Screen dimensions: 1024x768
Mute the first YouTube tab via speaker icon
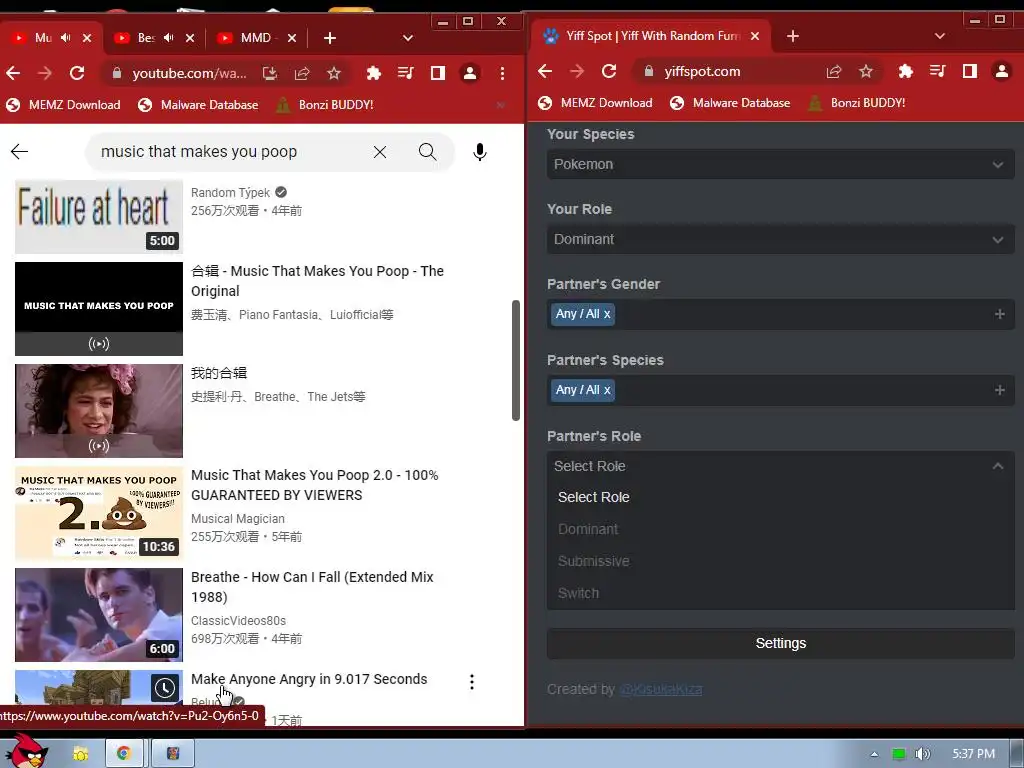coord(66,38)
